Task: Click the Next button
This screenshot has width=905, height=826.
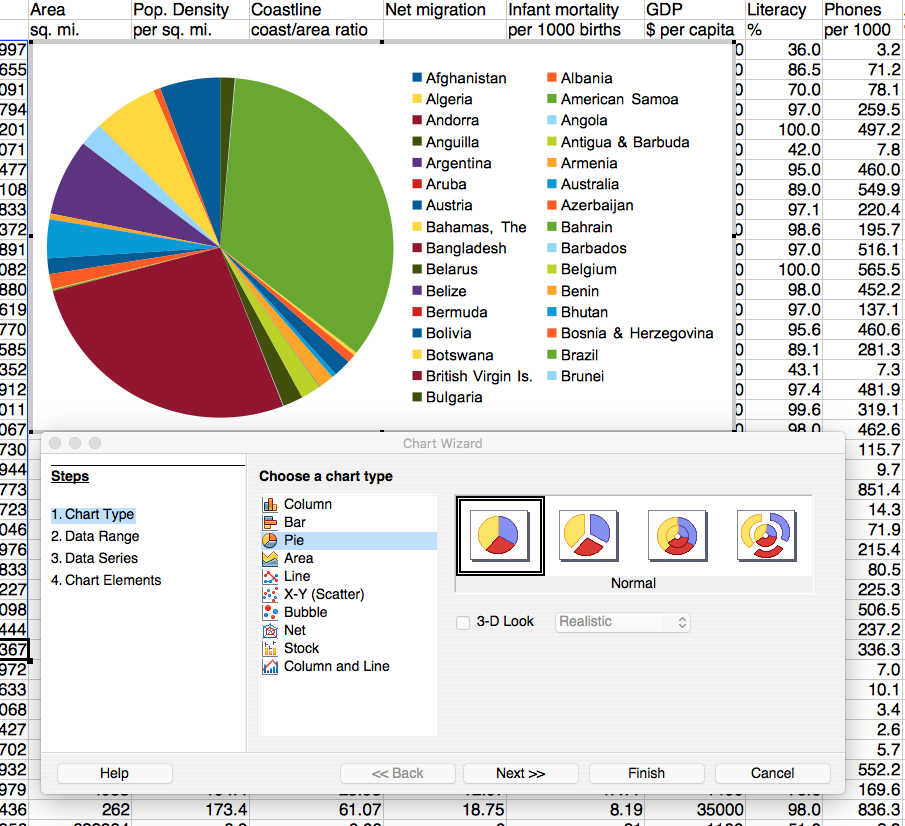Action: 519,773
